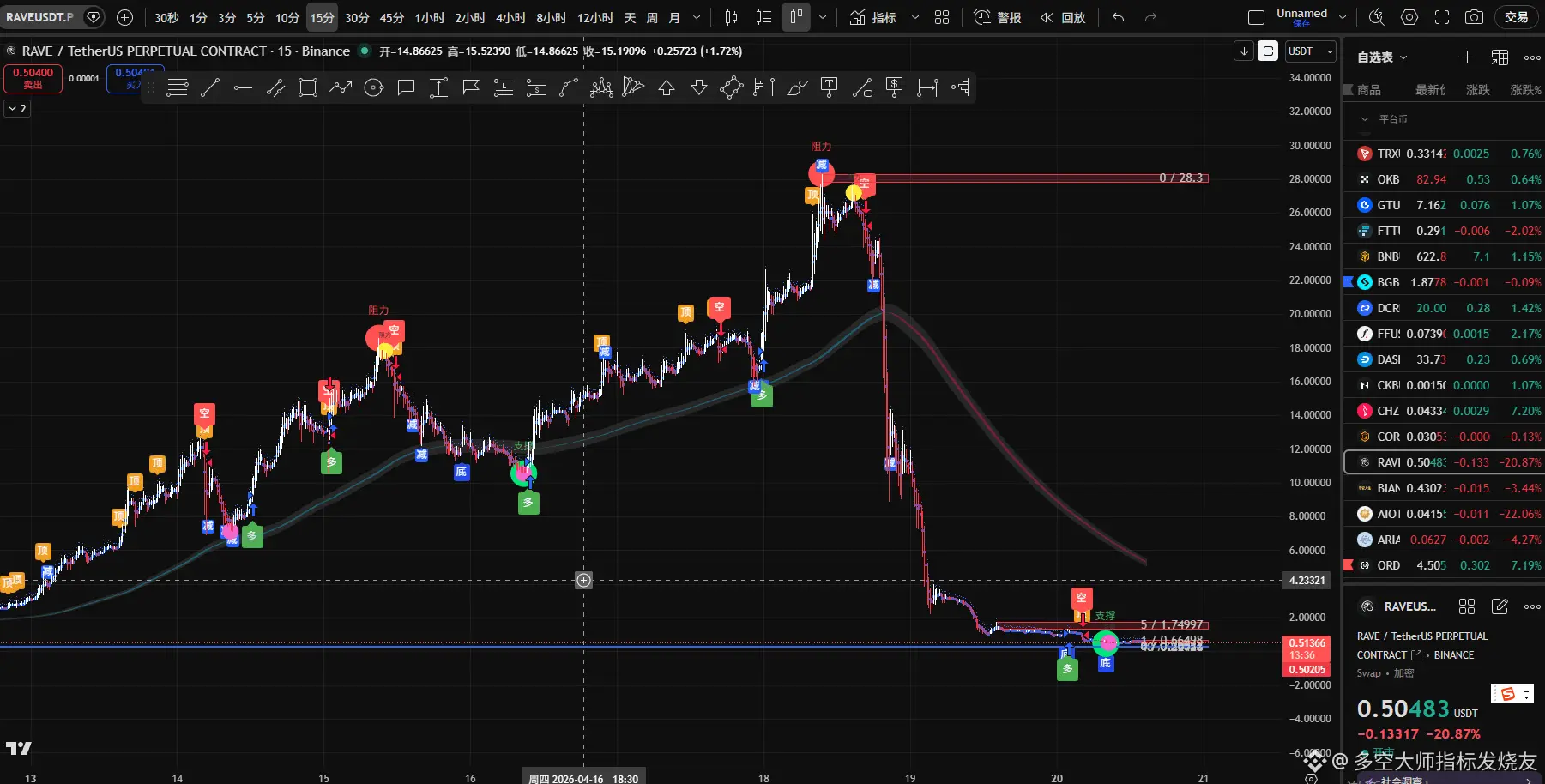Image resolution: width=1545 pixels, height=784 pixels.
Task: Open the USDT currency dropdown
Action: point(1310,51)
